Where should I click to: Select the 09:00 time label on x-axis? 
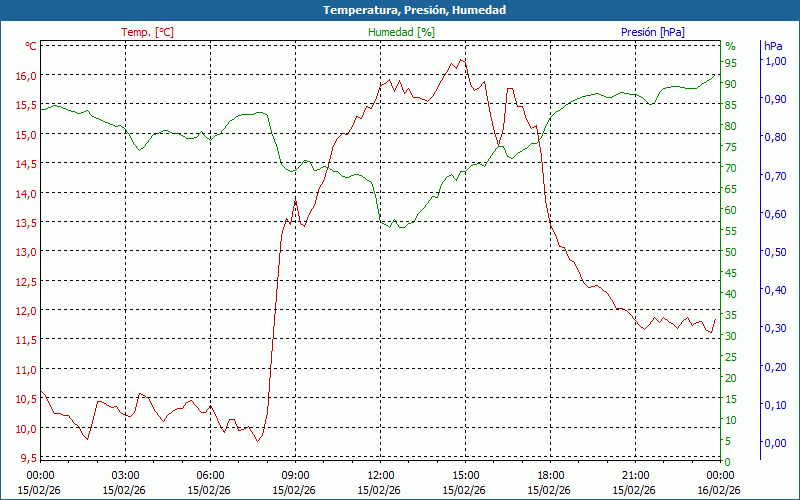point(295,475)
